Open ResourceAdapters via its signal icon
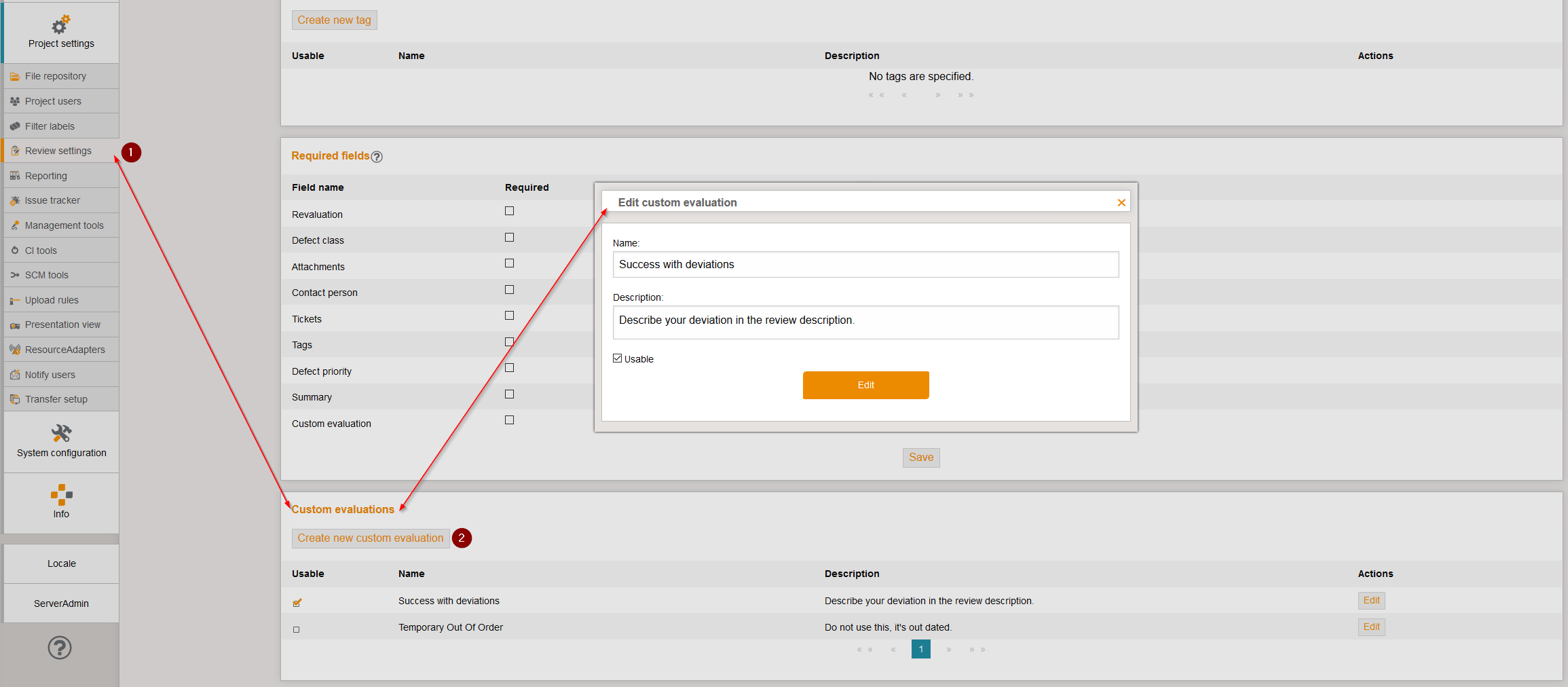Screen dimensions: 1568x687 coord(15,349)
